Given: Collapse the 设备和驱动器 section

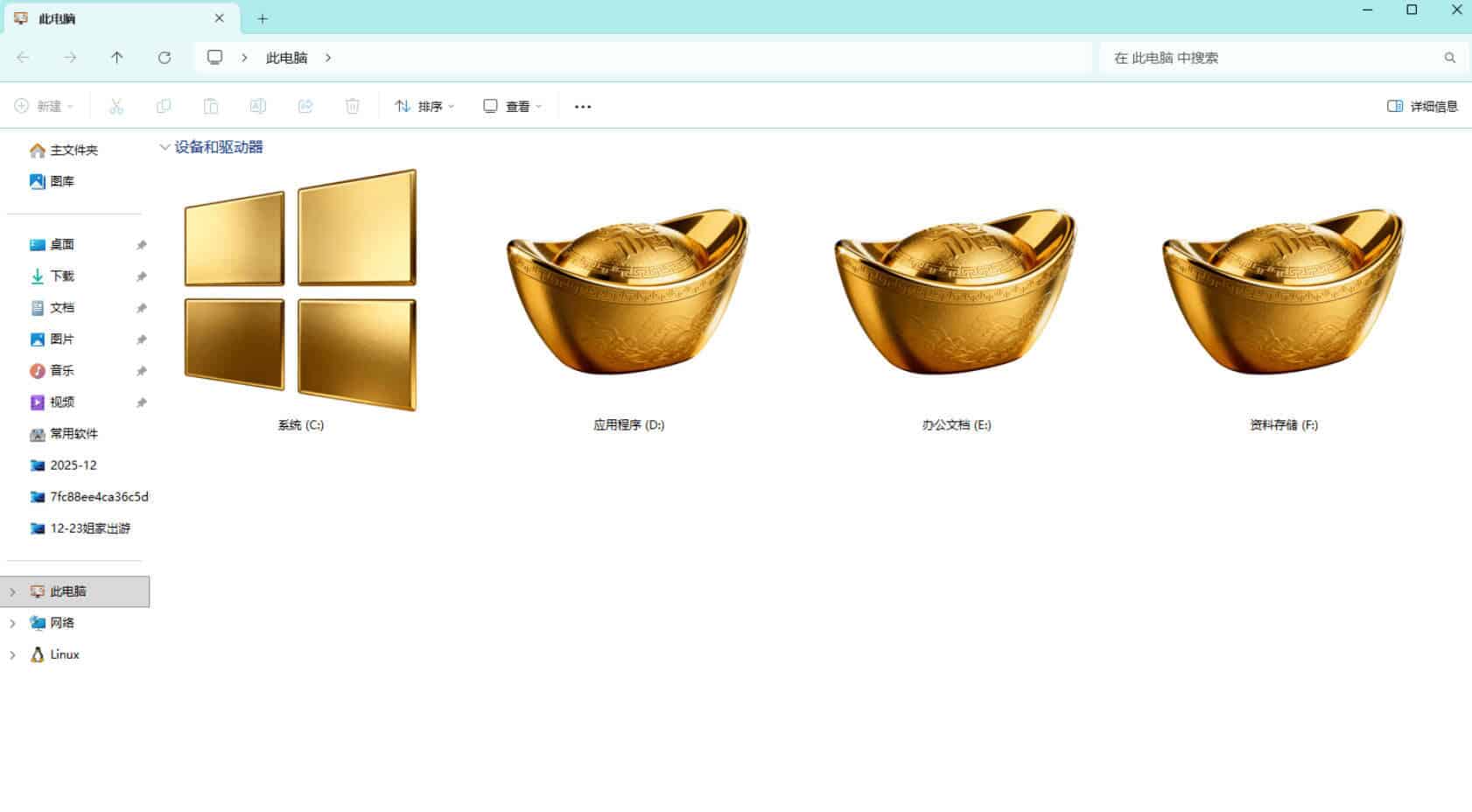Looking at the screenshot, I should click(165, 146).
